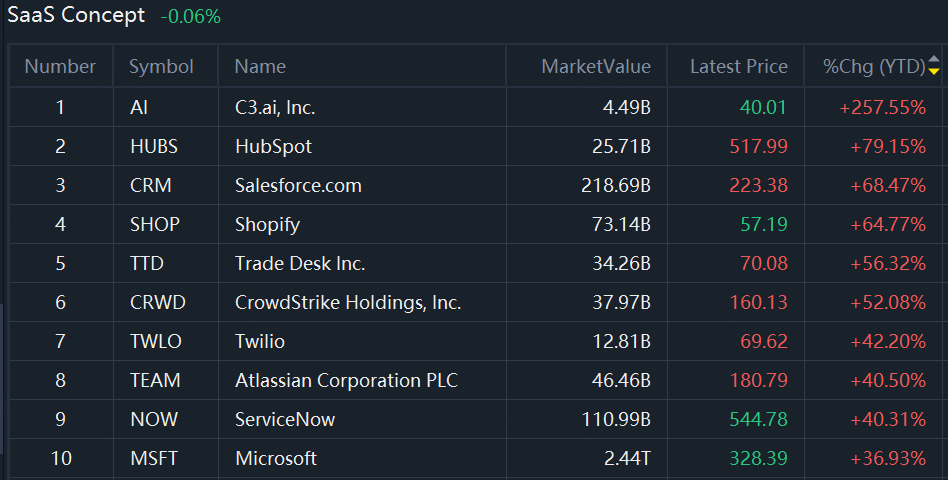Screen dimensions: 948x480
Task: Select the SHOP ticker symbol
Action: tap(155, 224)
